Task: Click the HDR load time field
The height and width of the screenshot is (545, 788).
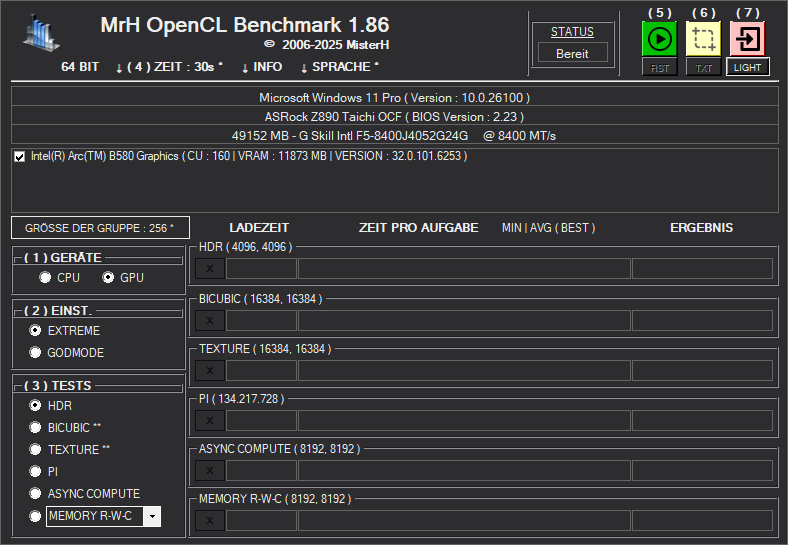Action: pos(261,268)
